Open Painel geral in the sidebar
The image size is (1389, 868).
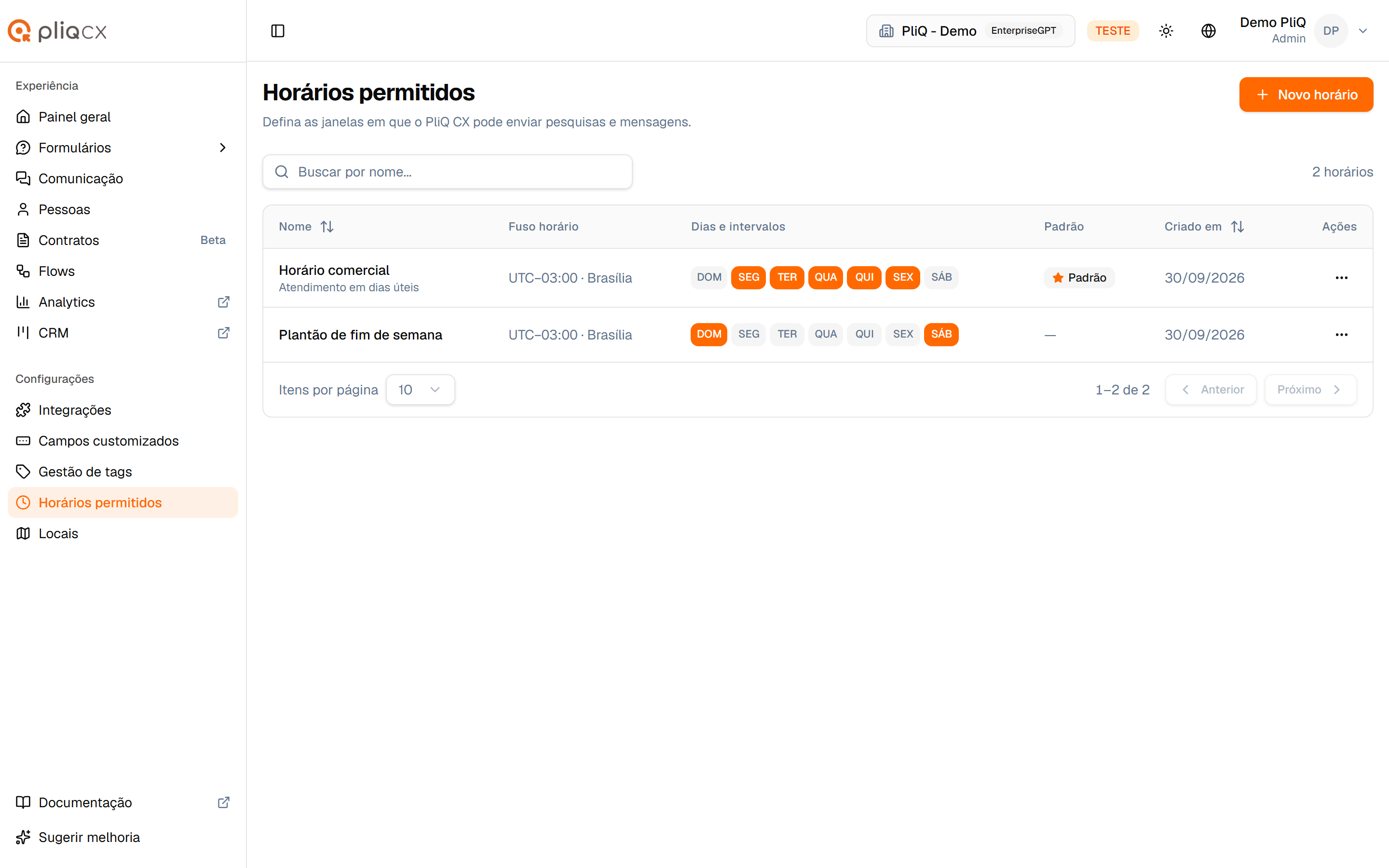(123, 117)
